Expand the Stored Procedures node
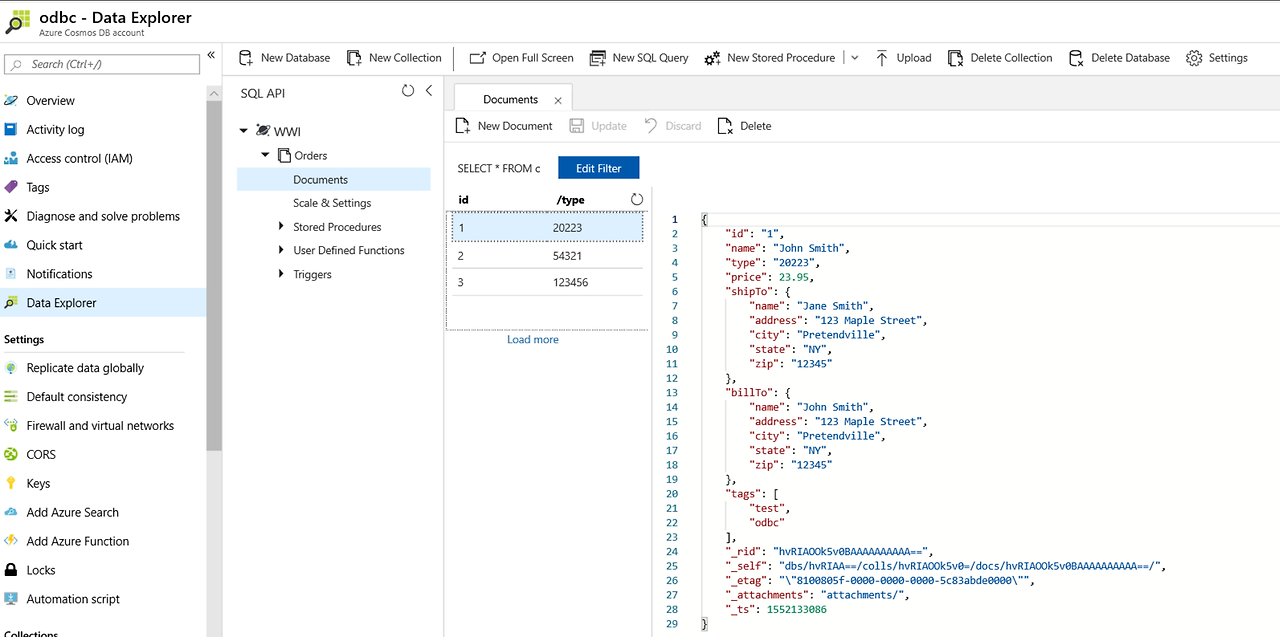 pos(282,227)
